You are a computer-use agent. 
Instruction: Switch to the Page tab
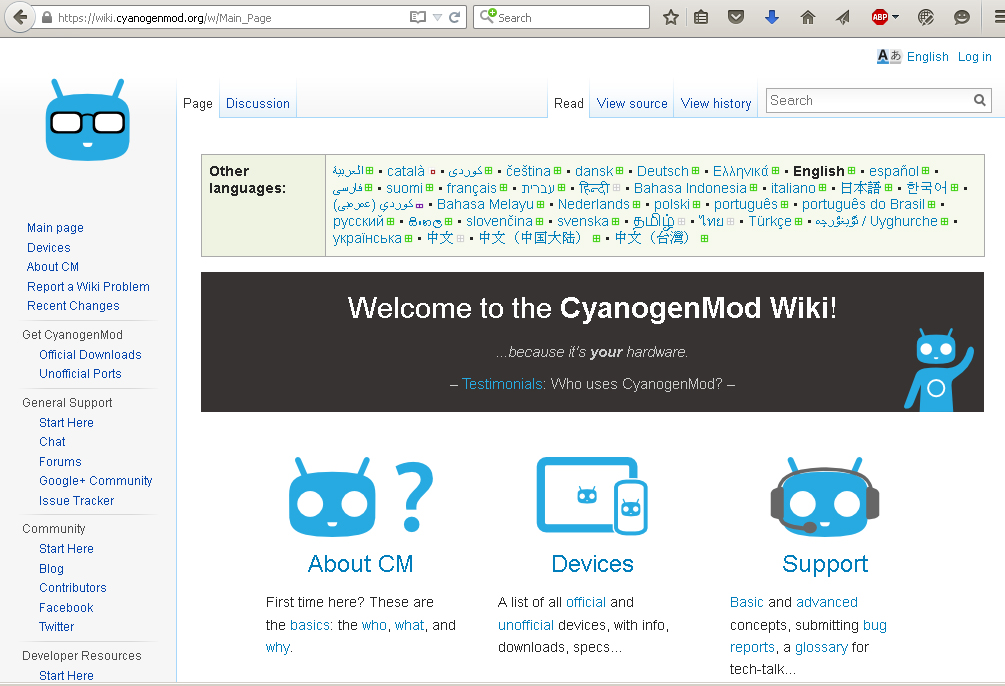click(x=197, y=103)
